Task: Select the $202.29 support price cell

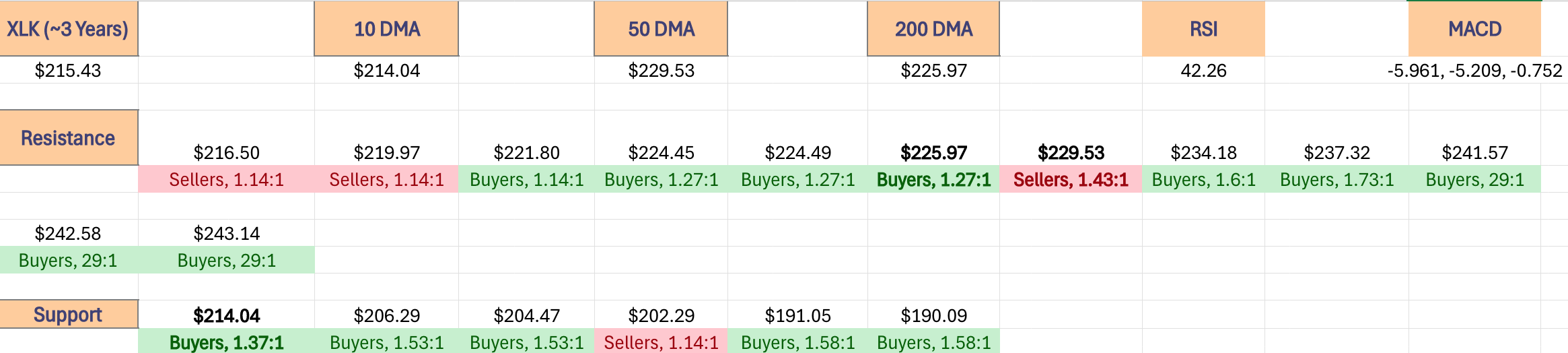Action: click(x=661, y=315)
